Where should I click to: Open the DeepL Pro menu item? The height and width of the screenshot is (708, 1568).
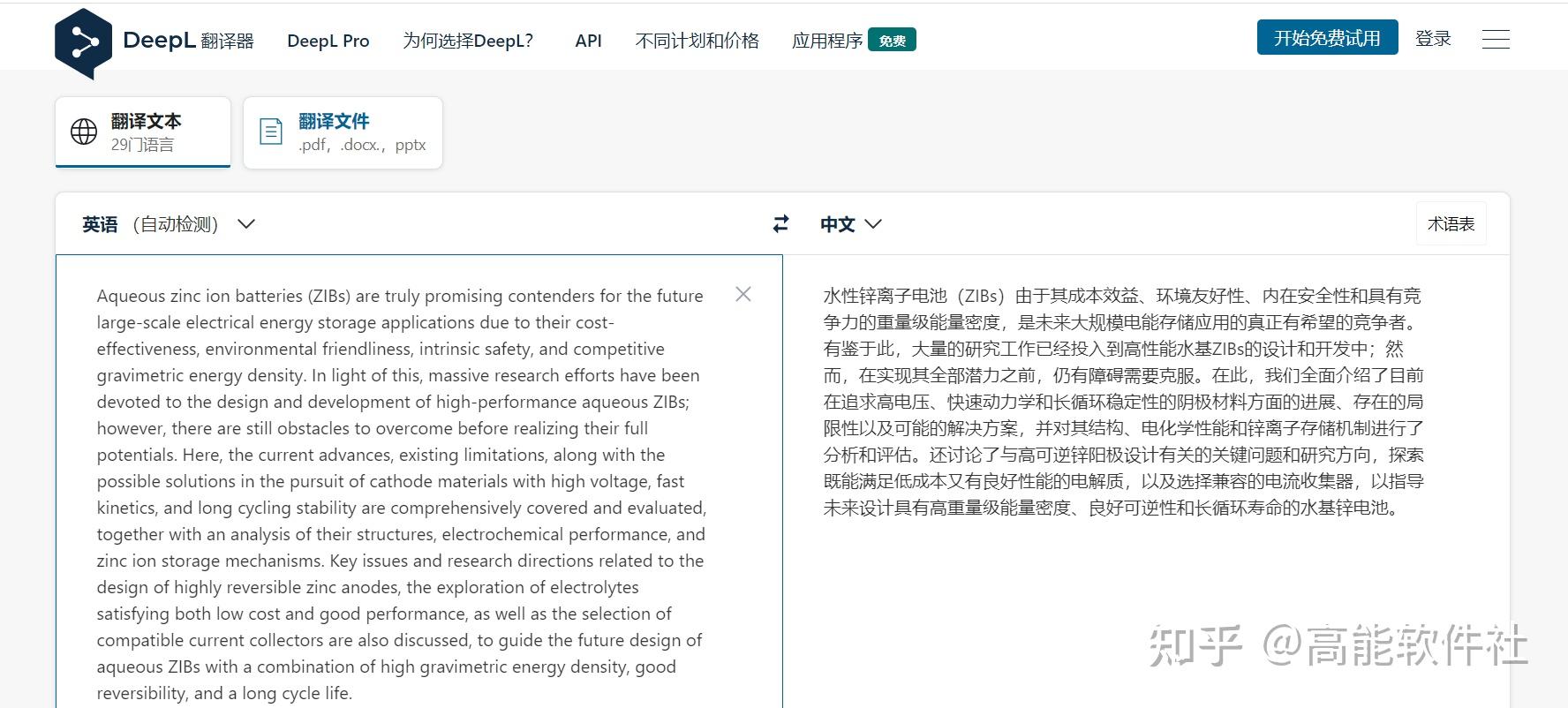click(x=328, y=41)
